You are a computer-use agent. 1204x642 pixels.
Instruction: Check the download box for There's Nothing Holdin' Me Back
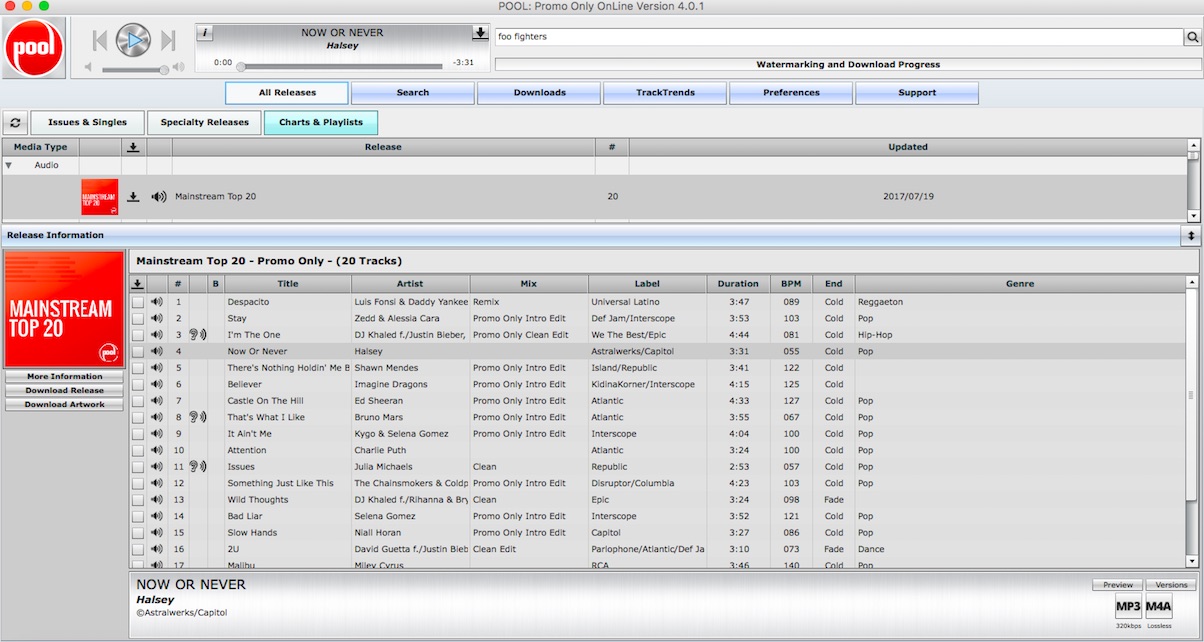coord(138,367)
